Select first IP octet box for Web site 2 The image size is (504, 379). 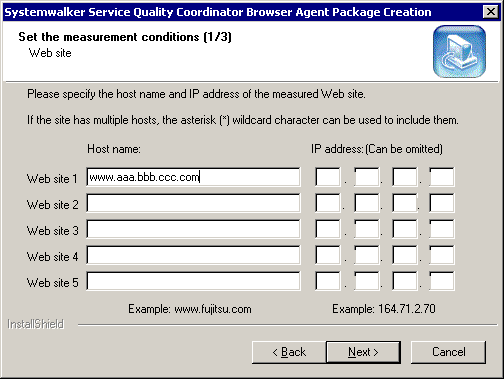click(328, 203)
